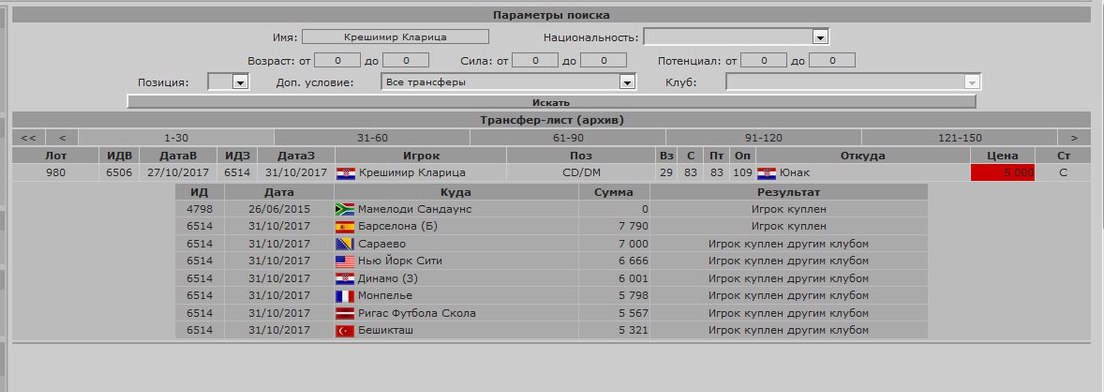Click the French flag by Монпелье
The image size is (1104, 392).
[345, 296]
